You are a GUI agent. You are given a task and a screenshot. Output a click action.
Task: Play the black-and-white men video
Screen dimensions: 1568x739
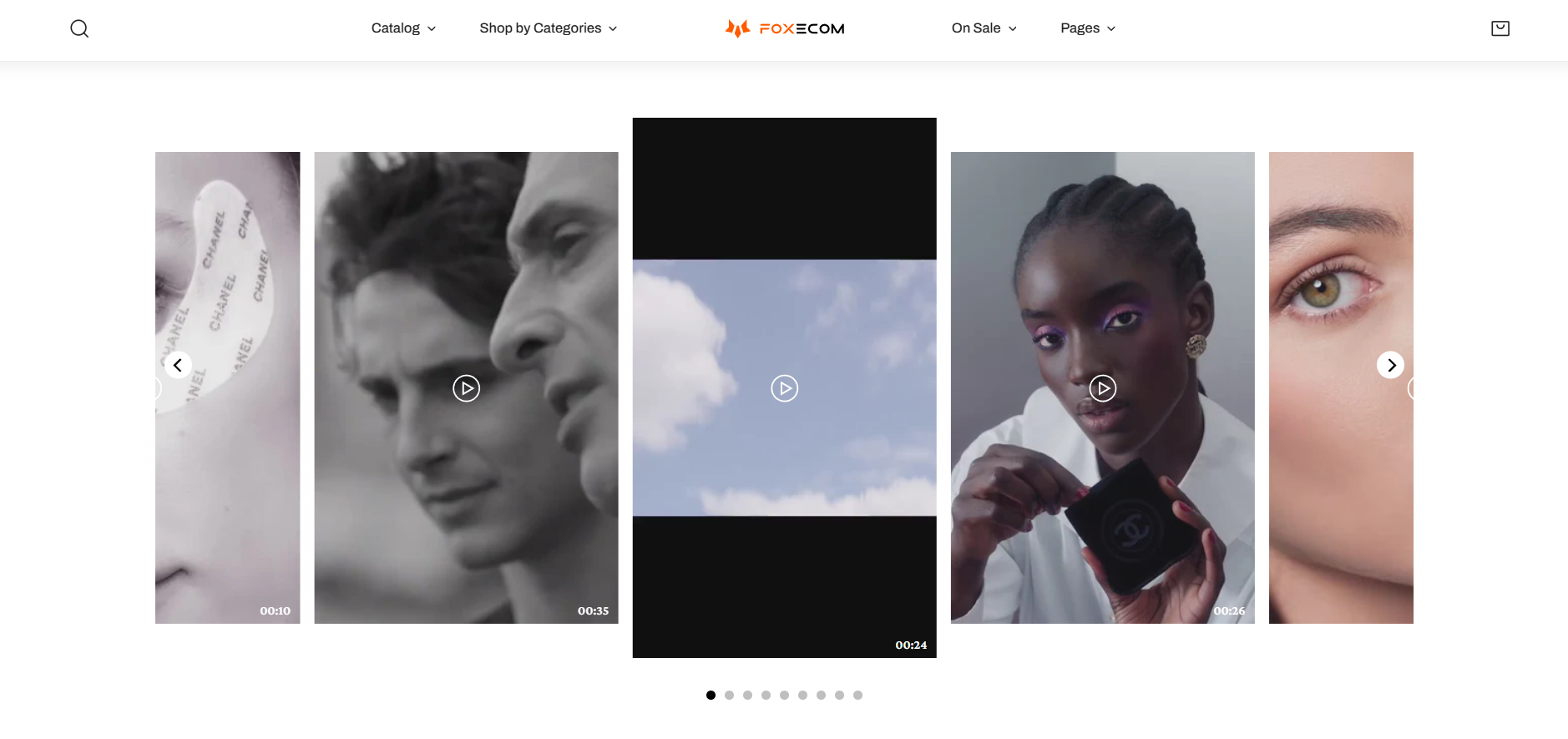coord(466,388)
